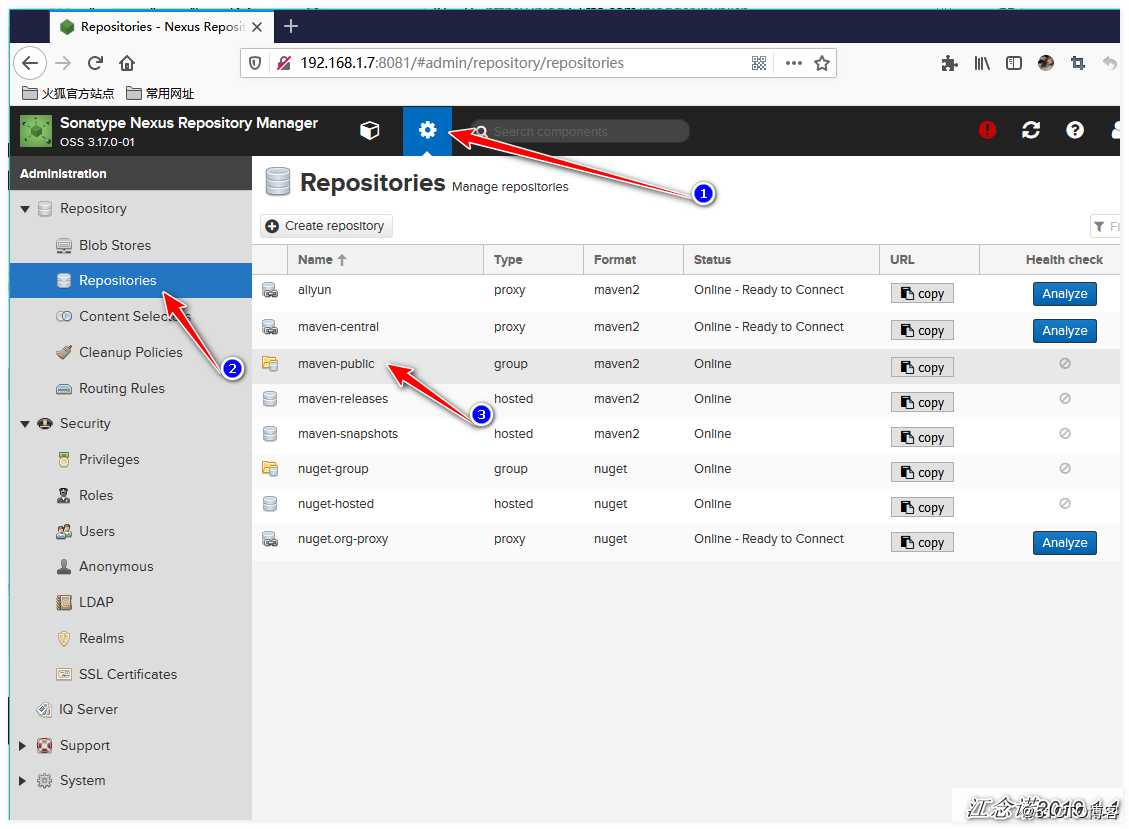Screen dimensions: 1129x829
Task: Copy the URL of maven-central repository
Action: pyautogui.click(x=922, y=331)
